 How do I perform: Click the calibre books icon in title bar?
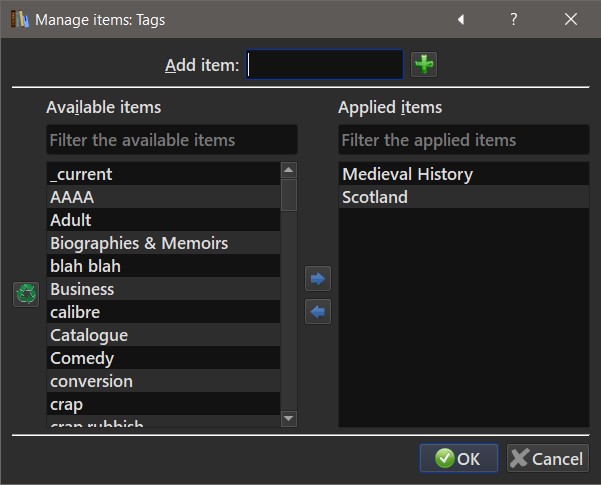[19, 19]
